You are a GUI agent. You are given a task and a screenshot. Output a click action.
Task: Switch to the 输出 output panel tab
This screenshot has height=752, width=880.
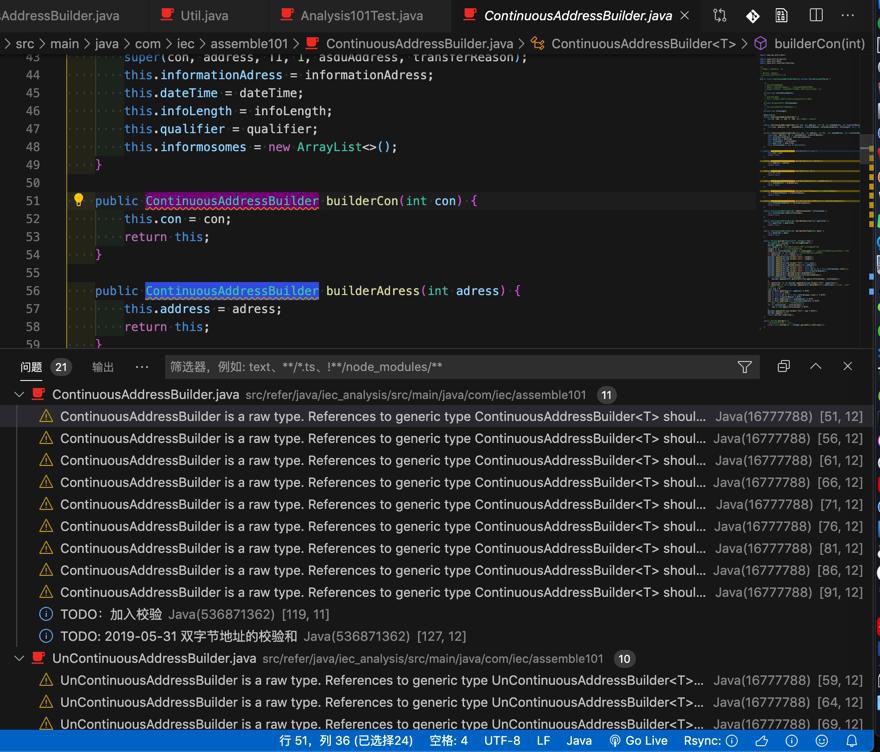[x=103, y=367]
